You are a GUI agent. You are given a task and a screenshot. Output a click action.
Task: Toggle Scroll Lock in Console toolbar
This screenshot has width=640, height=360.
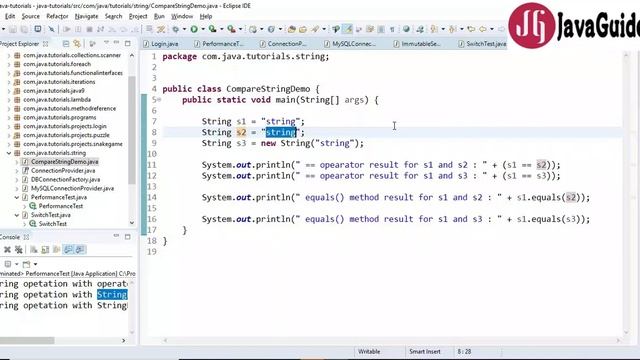click(45, 249)
